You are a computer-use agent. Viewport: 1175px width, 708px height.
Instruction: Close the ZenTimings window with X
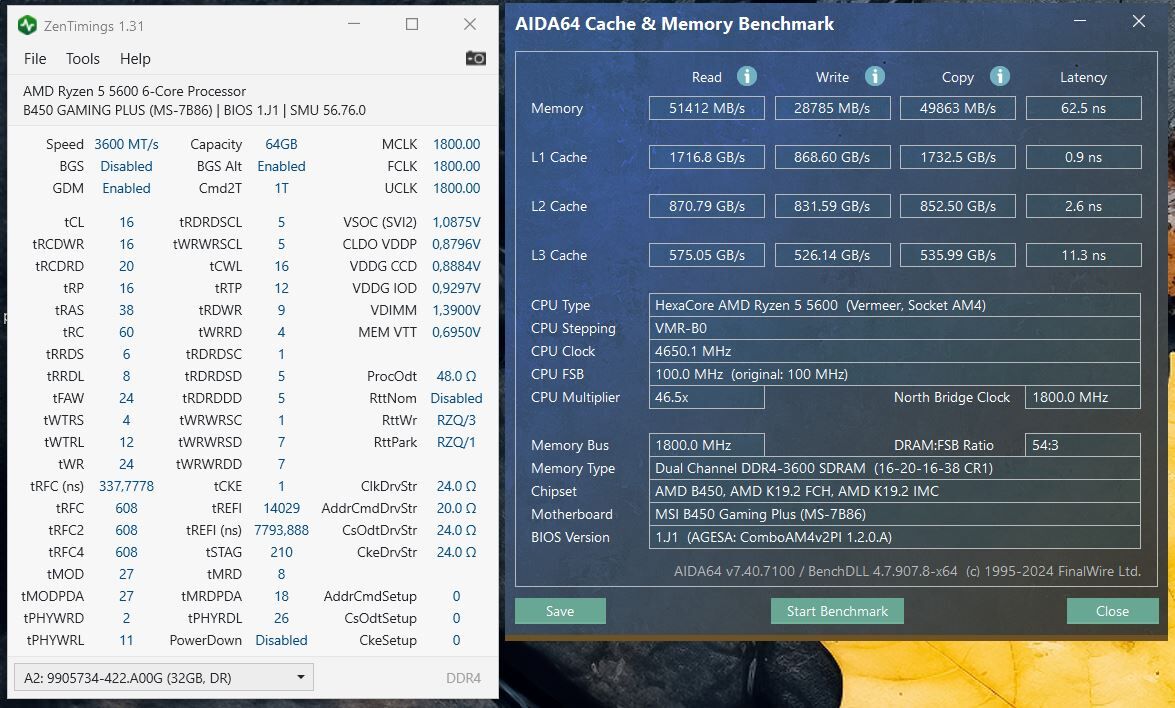point(470,24)
